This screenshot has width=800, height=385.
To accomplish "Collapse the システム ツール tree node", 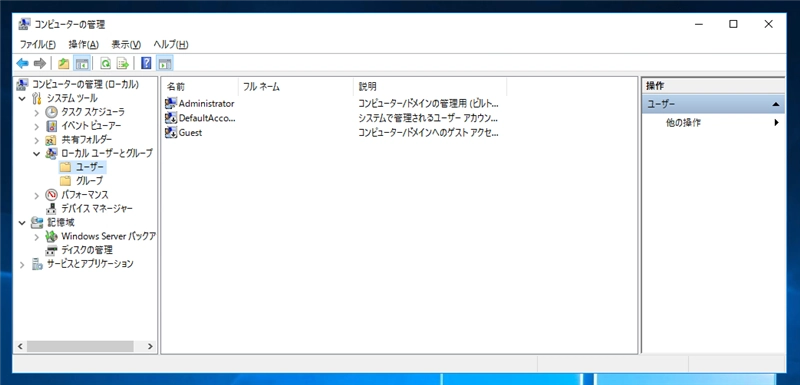I will [22, 98].
